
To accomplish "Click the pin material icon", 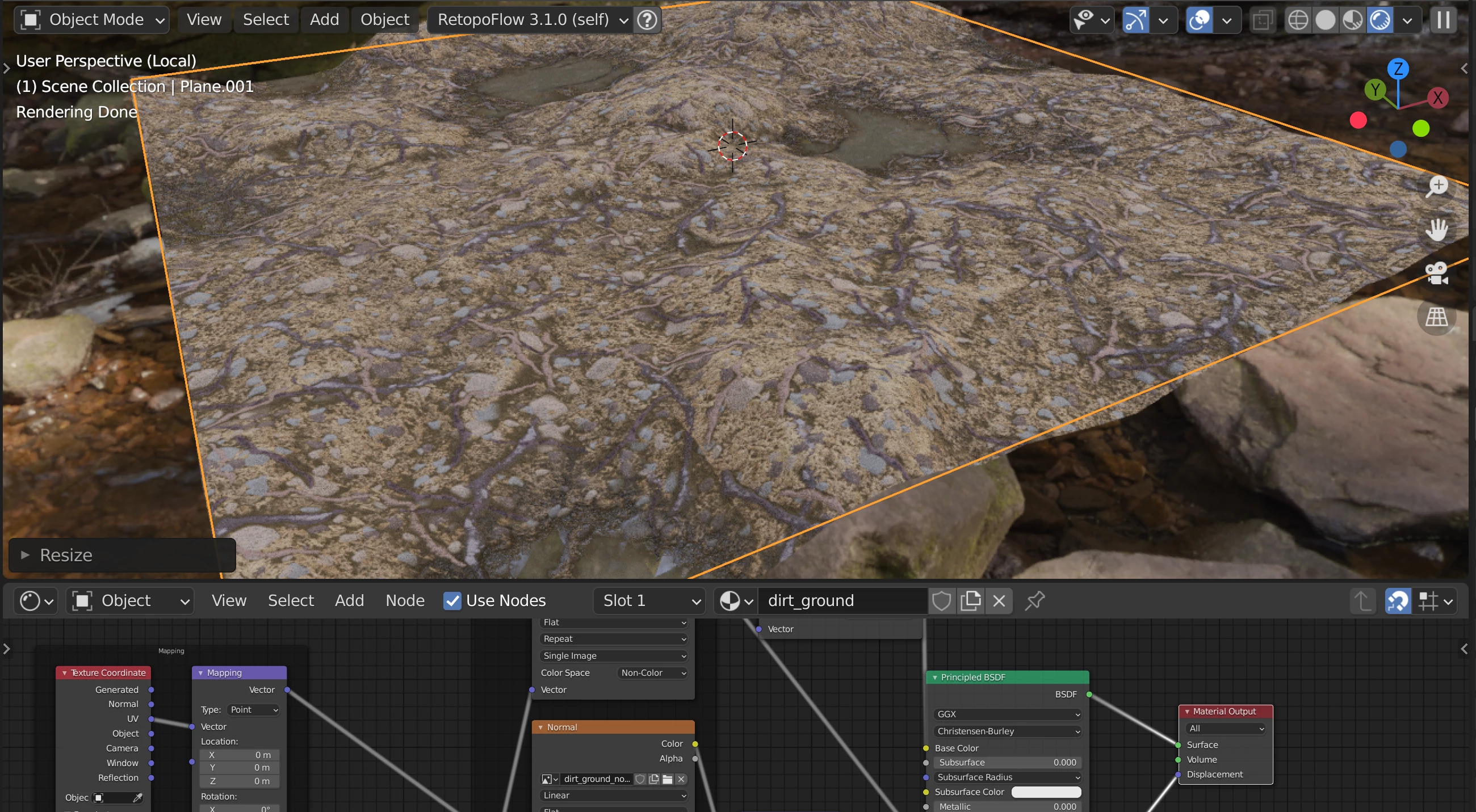I will pos(1035,601).
